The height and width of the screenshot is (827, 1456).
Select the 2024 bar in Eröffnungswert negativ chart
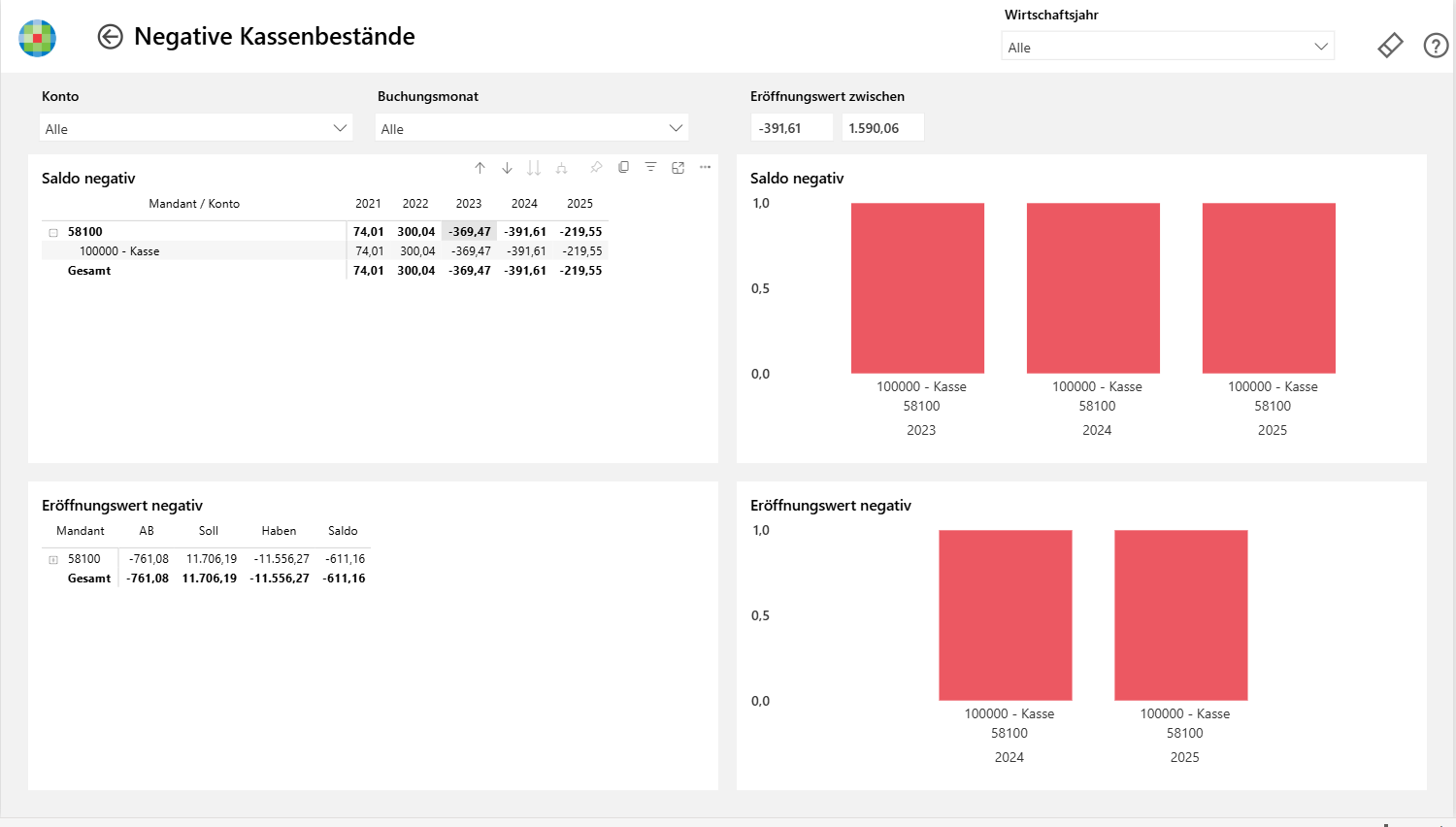point(1006,615)
